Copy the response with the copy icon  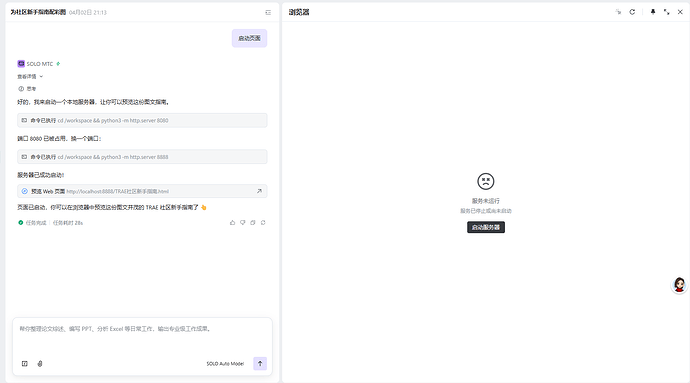253,223
